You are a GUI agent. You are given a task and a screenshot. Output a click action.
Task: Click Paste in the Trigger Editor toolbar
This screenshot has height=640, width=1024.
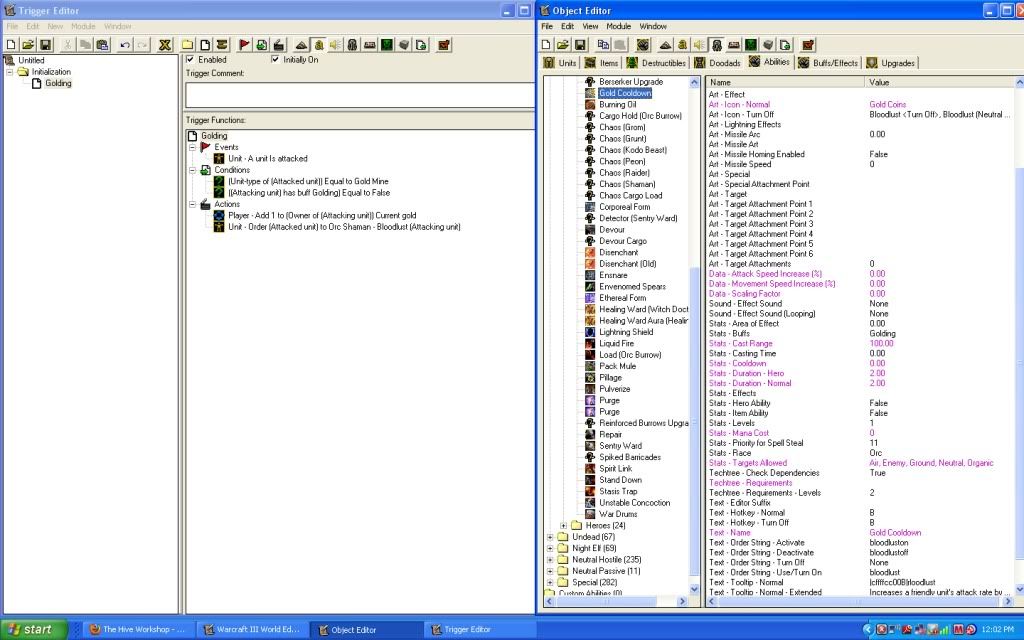(103, 44)
